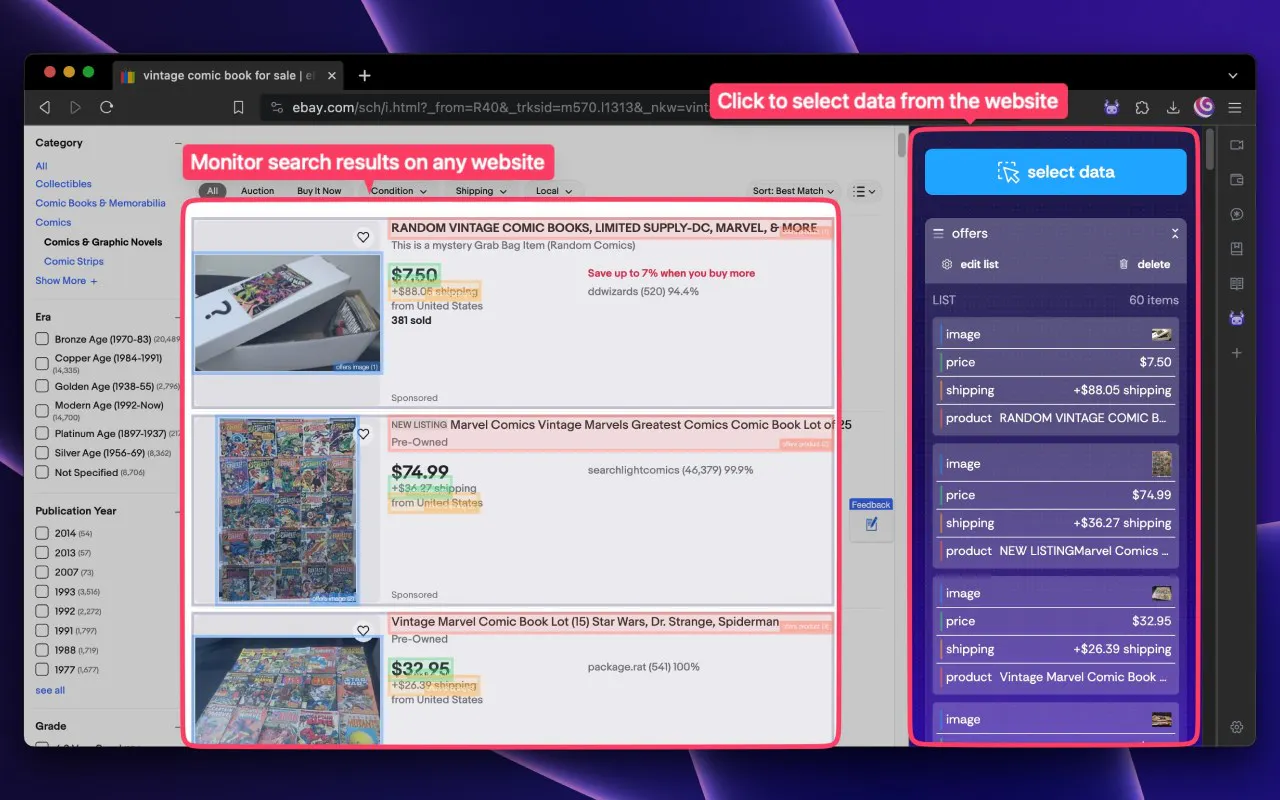This screenshot has width=1280, height=800.
Task: Open the tab list chevron in title bar
Action: 1233,76
